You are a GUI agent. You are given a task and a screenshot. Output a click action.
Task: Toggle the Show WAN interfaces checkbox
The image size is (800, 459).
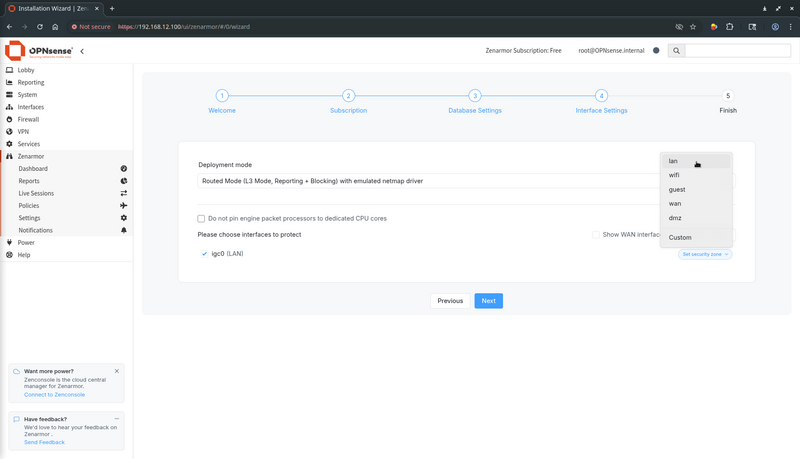(595, 235)
